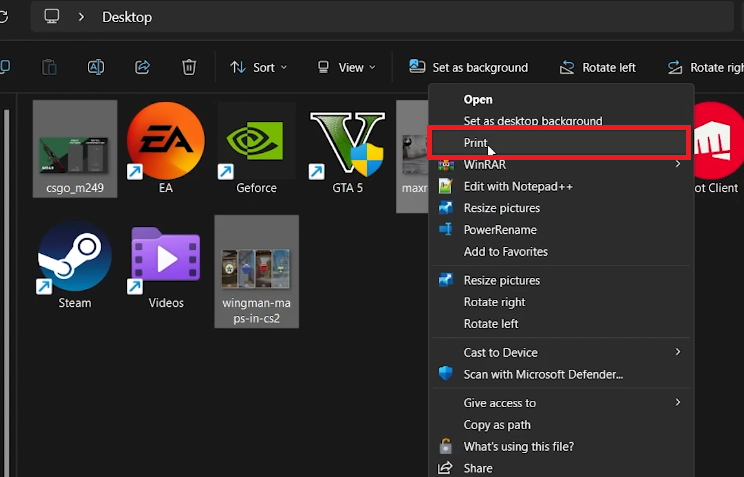This screenshot has width=744, height=477.
Task: Click the refresh icon
Action: coord(4,17)
